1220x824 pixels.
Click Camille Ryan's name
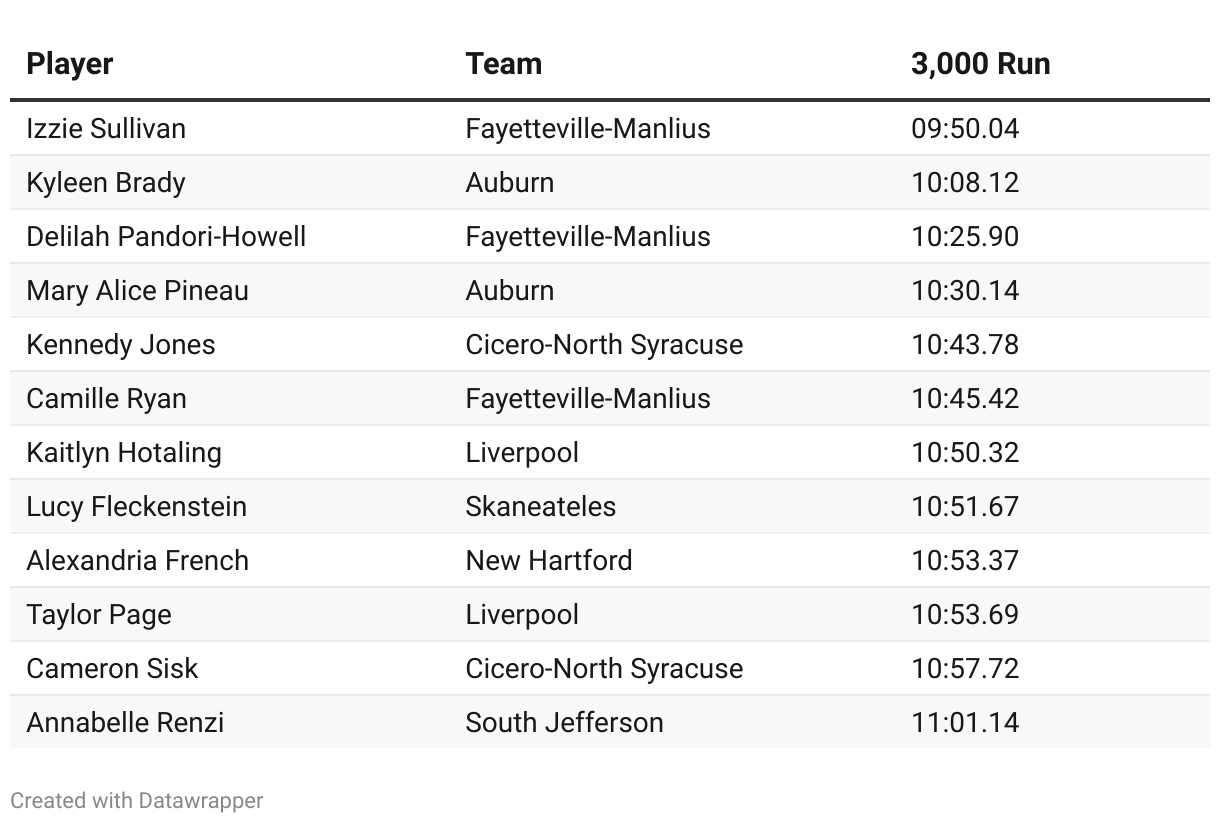coord(107,399)
